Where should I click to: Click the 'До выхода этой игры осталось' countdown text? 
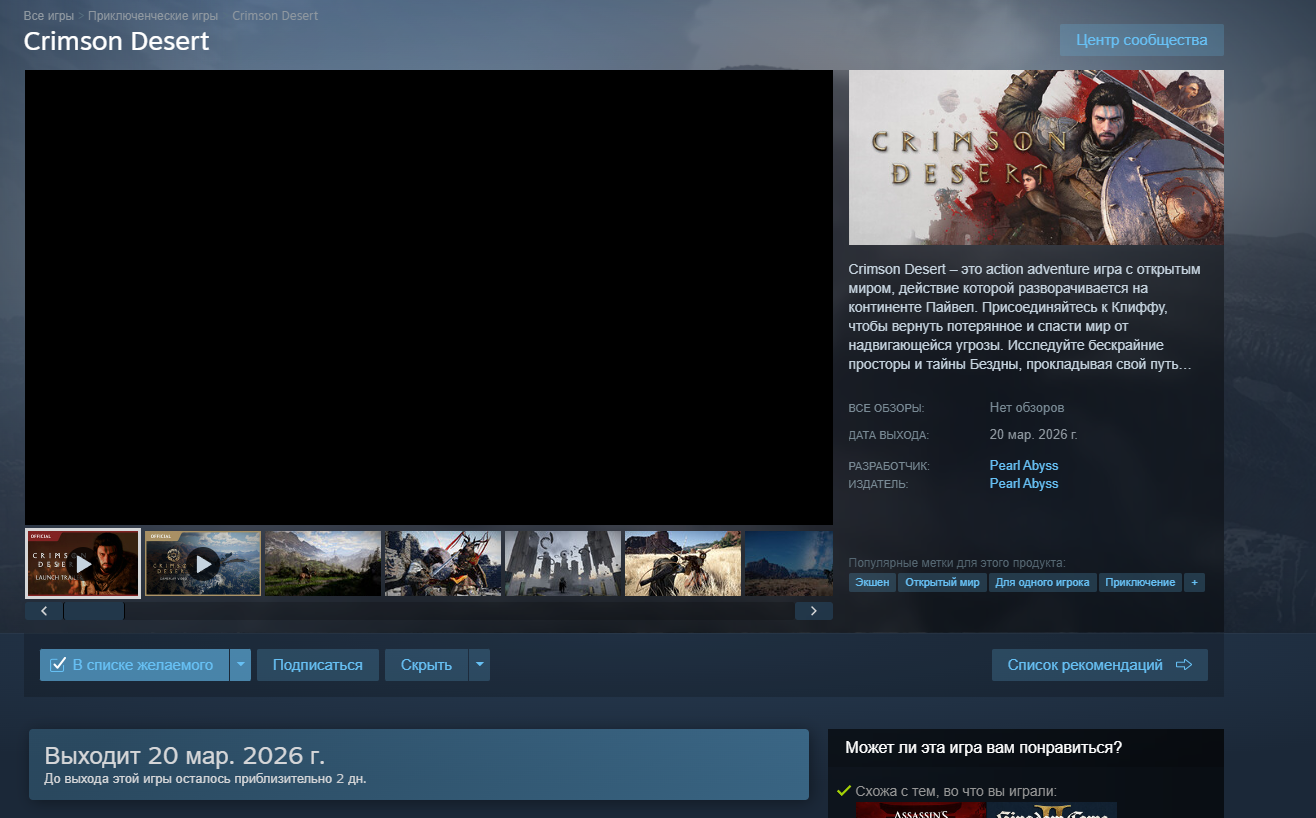click(205, 779)
